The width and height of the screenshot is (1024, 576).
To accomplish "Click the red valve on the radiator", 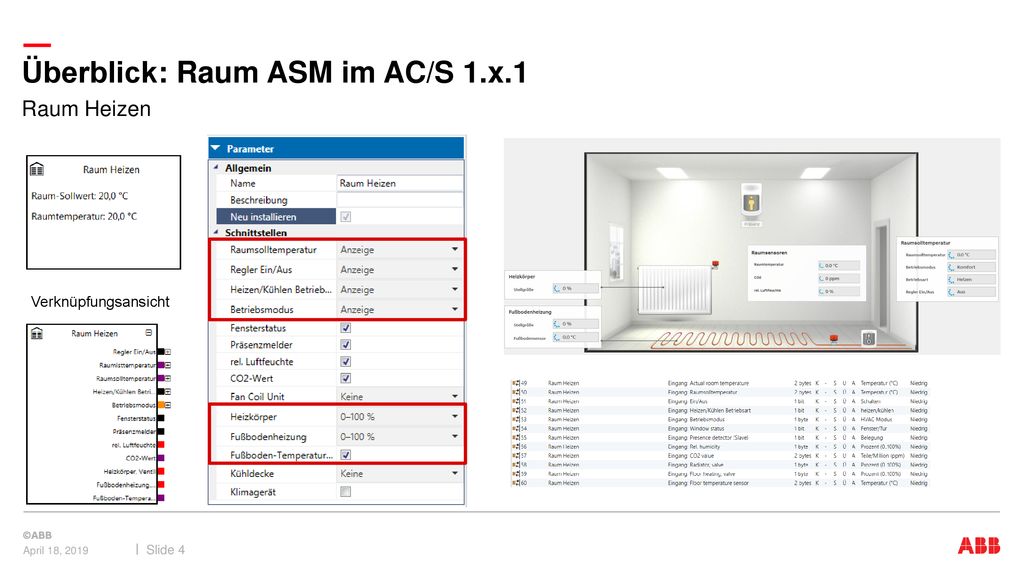I will [715, 264].
